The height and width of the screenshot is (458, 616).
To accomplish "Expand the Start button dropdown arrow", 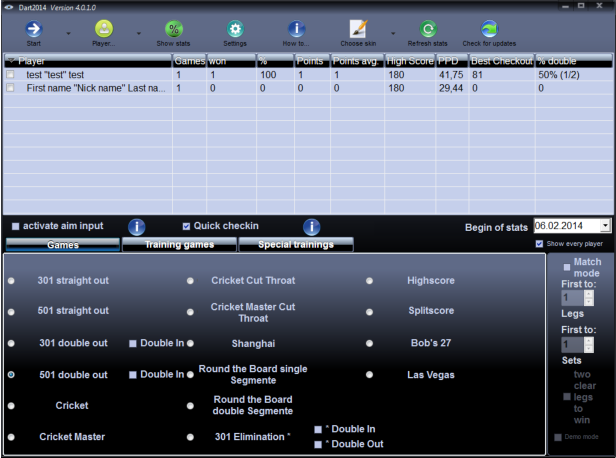I will (x=67, y=33).
